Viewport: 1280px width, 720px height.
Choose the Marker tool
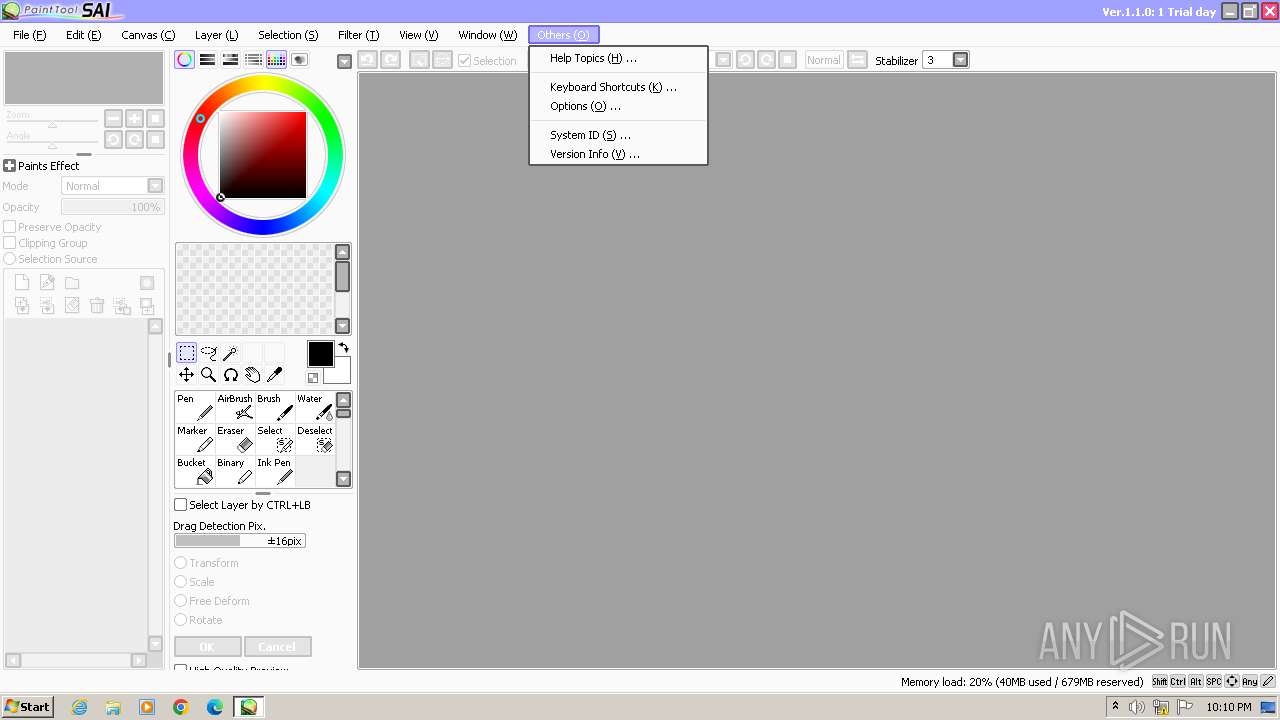point(195,439)
